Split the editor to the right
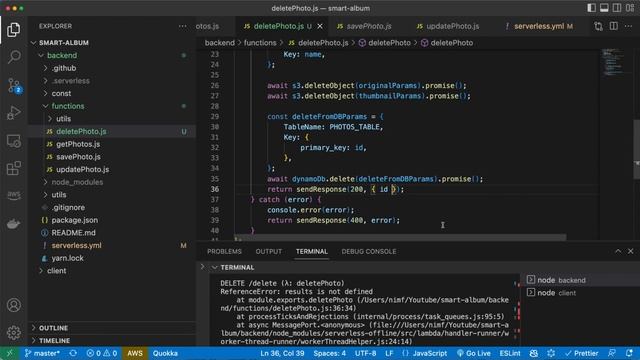This screenshot has height=360, width=640. [x=613, y=26]
